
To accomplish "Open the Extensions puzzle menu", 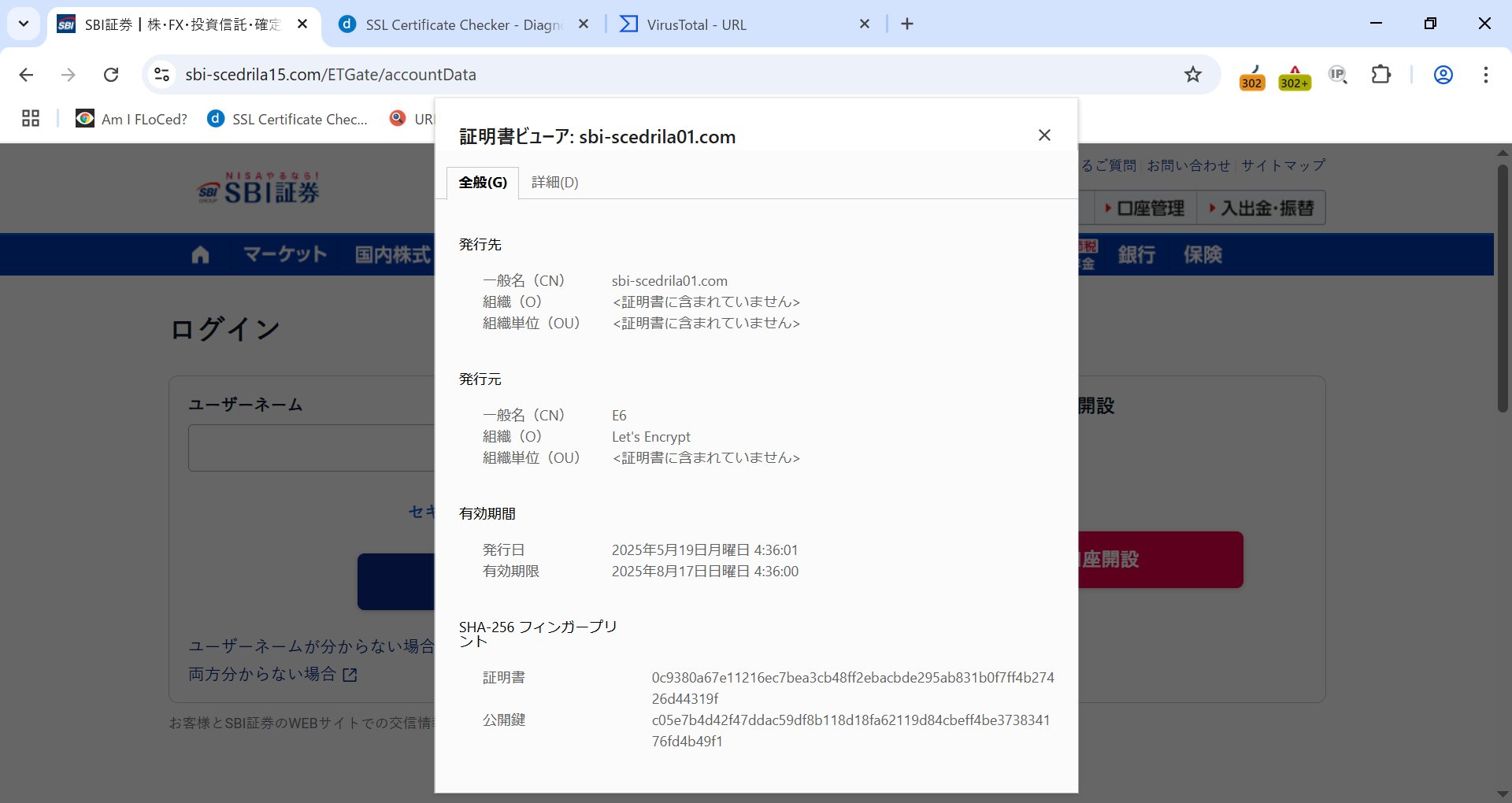I will 1381,75.
